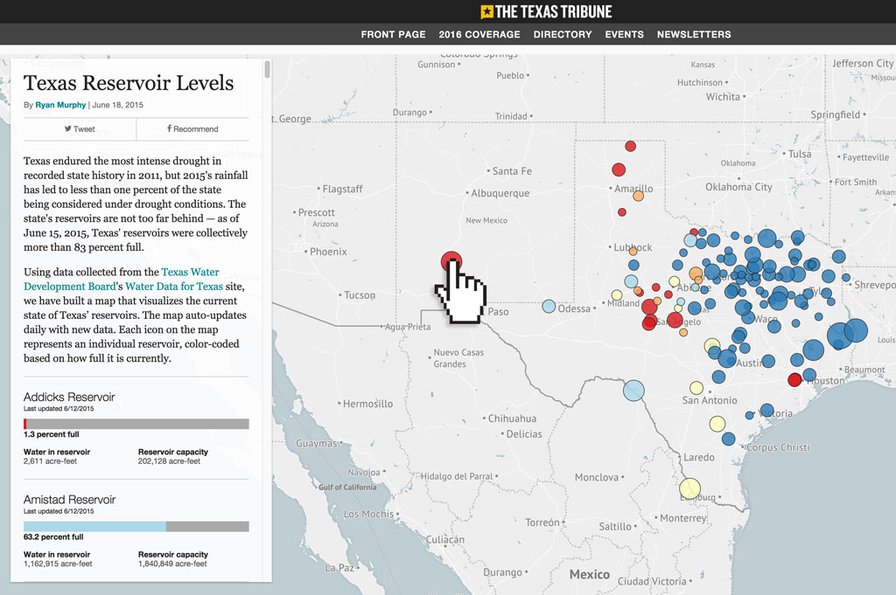Click the Tweet share button
The width and height of the screenshot is (896, 595).
tap(79, 129)
